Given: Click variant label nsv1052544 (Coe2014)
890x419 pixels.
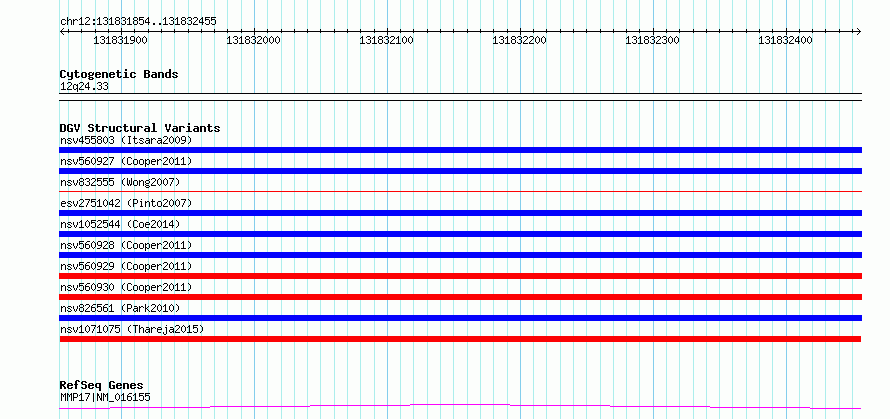Looking at the screenshot, I should (x=120, y=224).
